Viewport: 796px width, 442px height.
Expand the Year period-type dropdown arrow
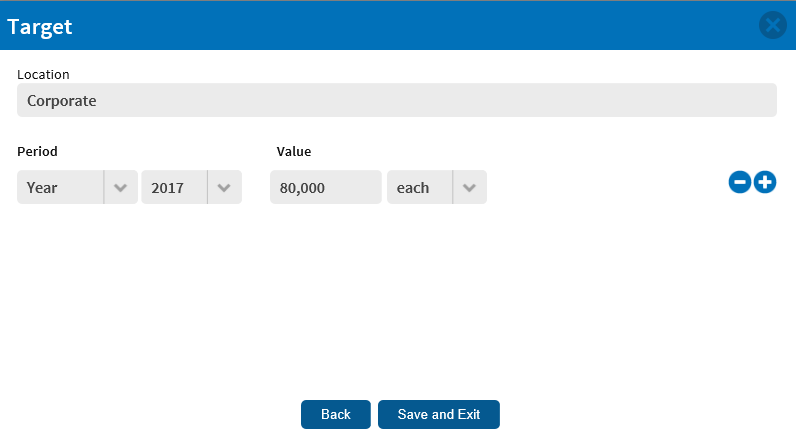[x=120, y=187]
